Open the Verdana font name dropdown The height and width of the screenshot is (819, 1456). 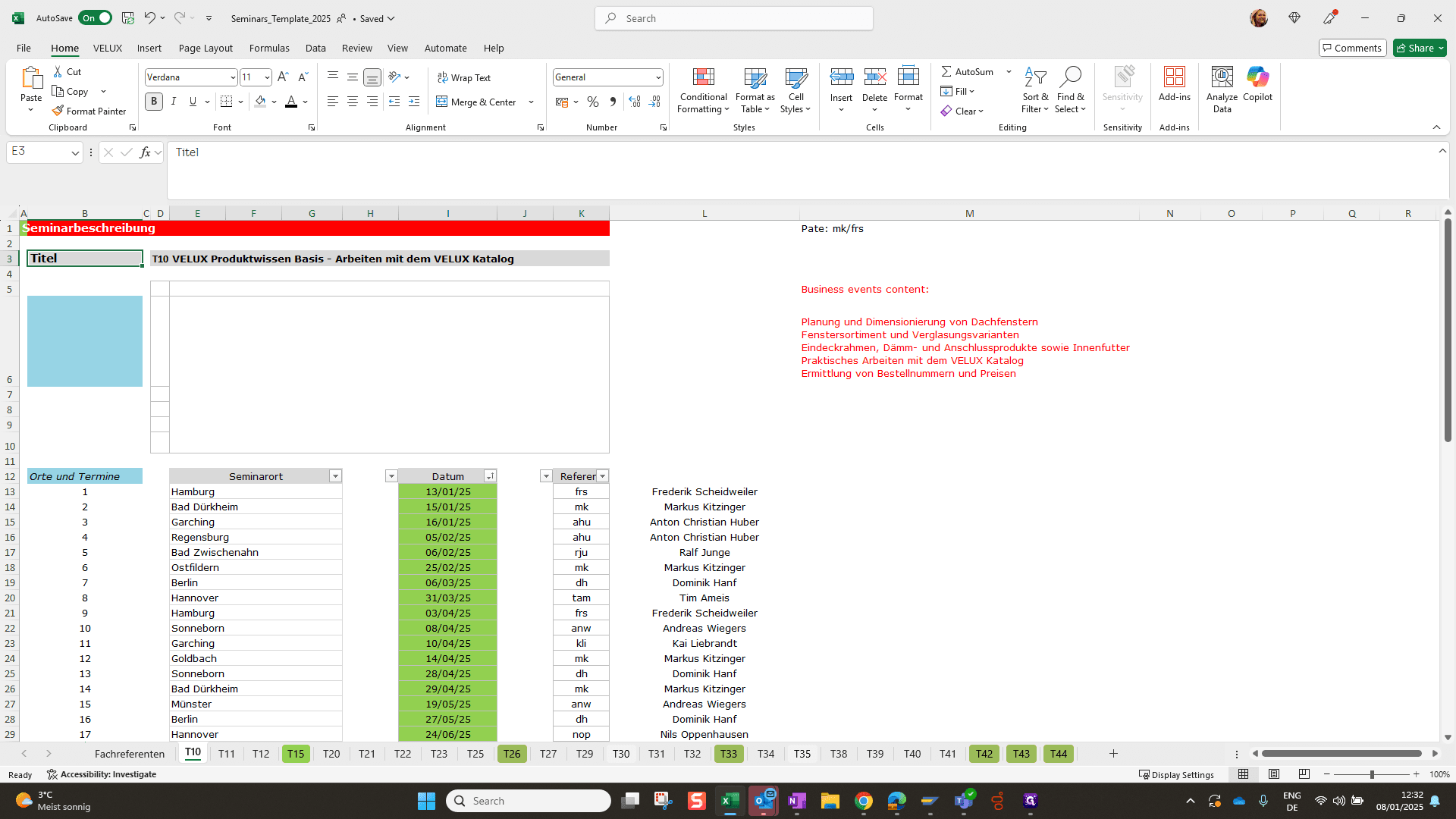(233, 77)
